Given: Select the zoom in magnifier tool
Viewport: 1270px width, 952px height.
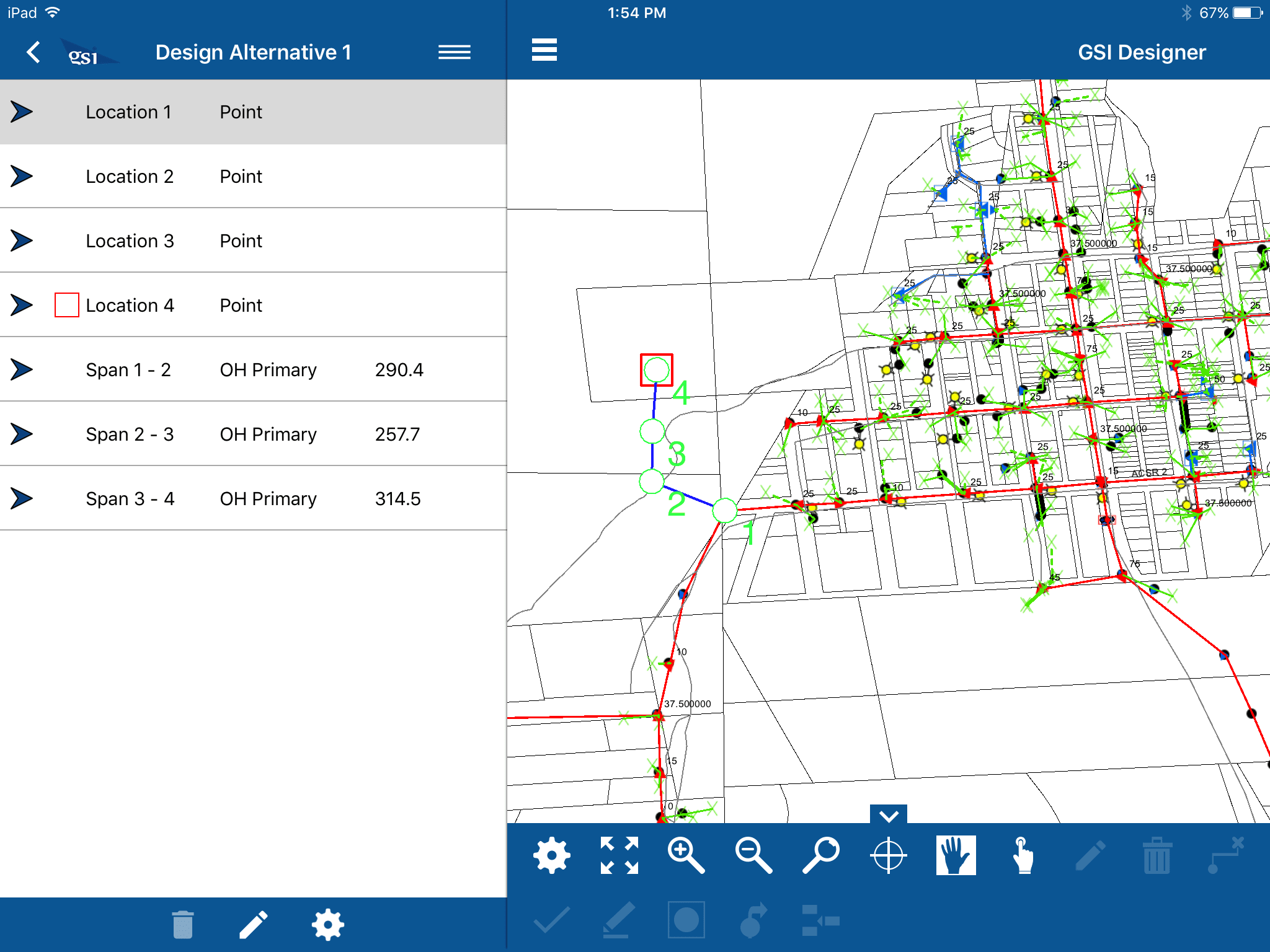Looking at the screenshot, I should pyautogui.click(x=685, y=855).
